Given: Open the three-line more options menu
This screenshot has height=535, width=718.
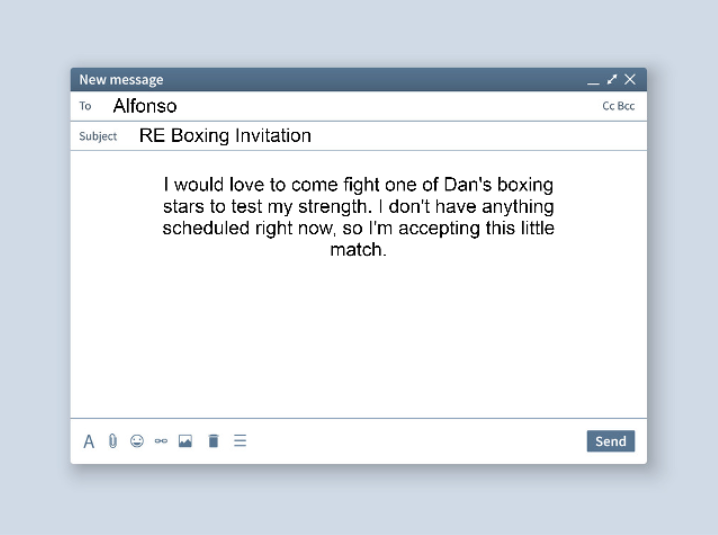Looking at the screenshot, I should tap(240, 441).
